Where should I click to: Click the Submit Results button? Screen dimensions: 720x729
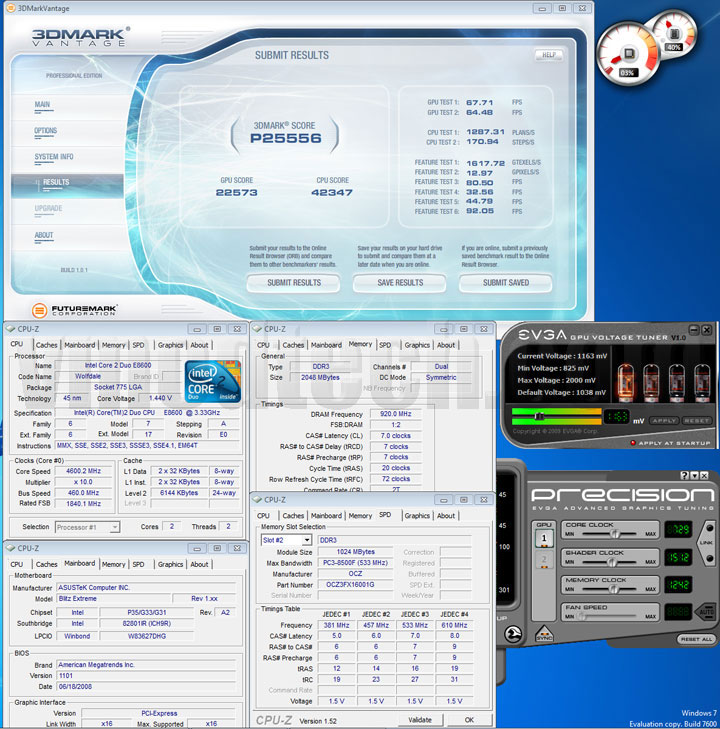coord(294,283)
